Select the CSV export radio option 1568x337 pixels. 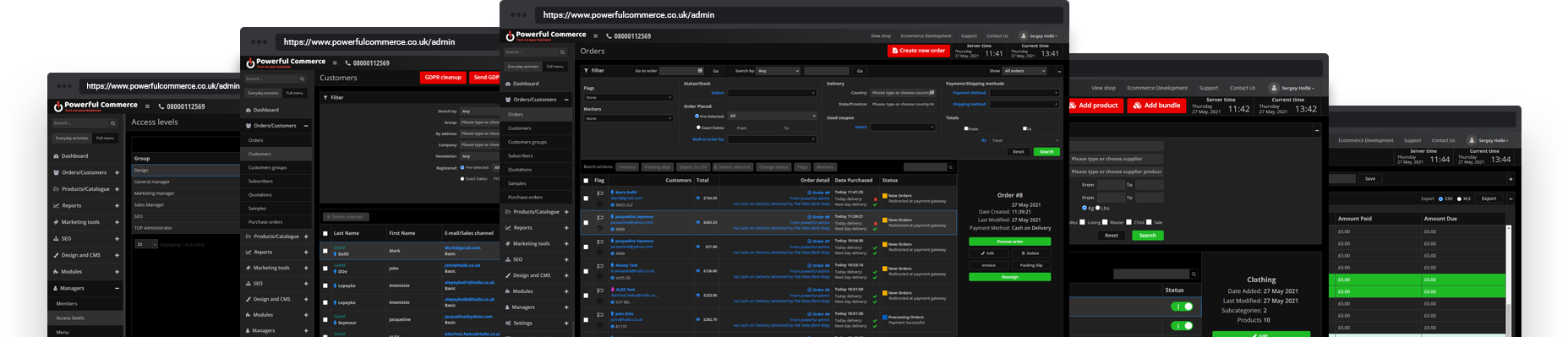[x=1440, y=198]
